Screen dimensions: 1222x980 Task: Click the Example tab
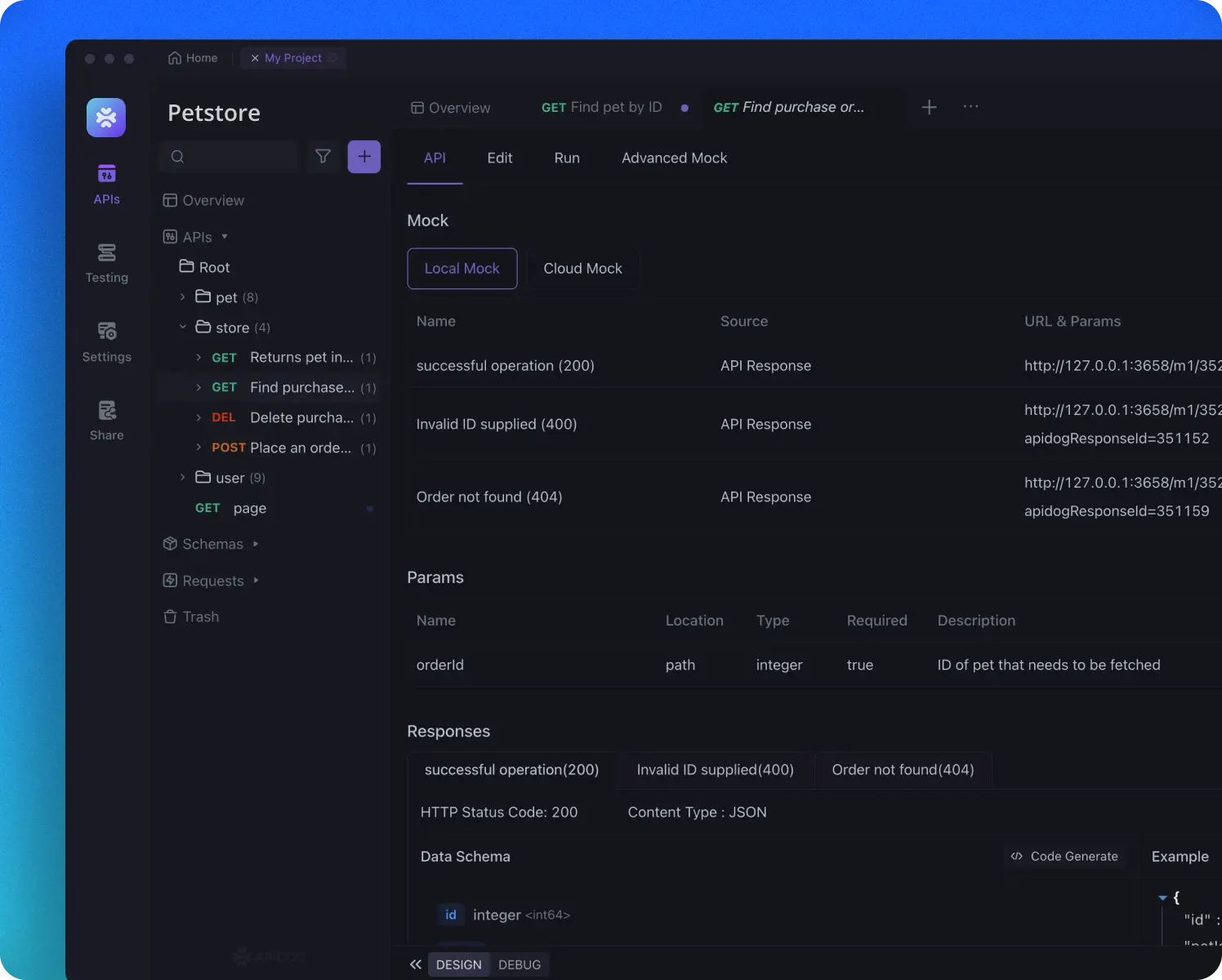point(1180,857)
